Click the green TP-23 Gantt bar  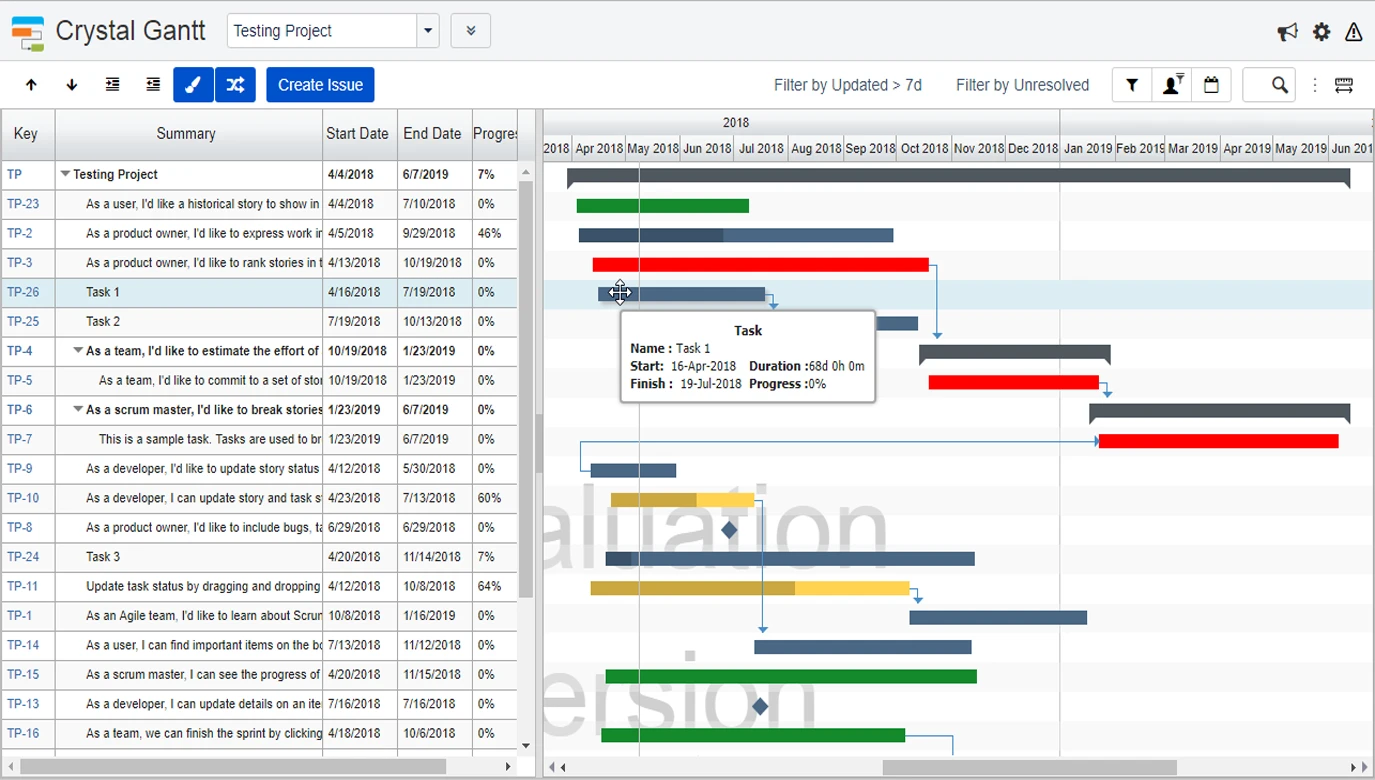[x=662, y=206]
